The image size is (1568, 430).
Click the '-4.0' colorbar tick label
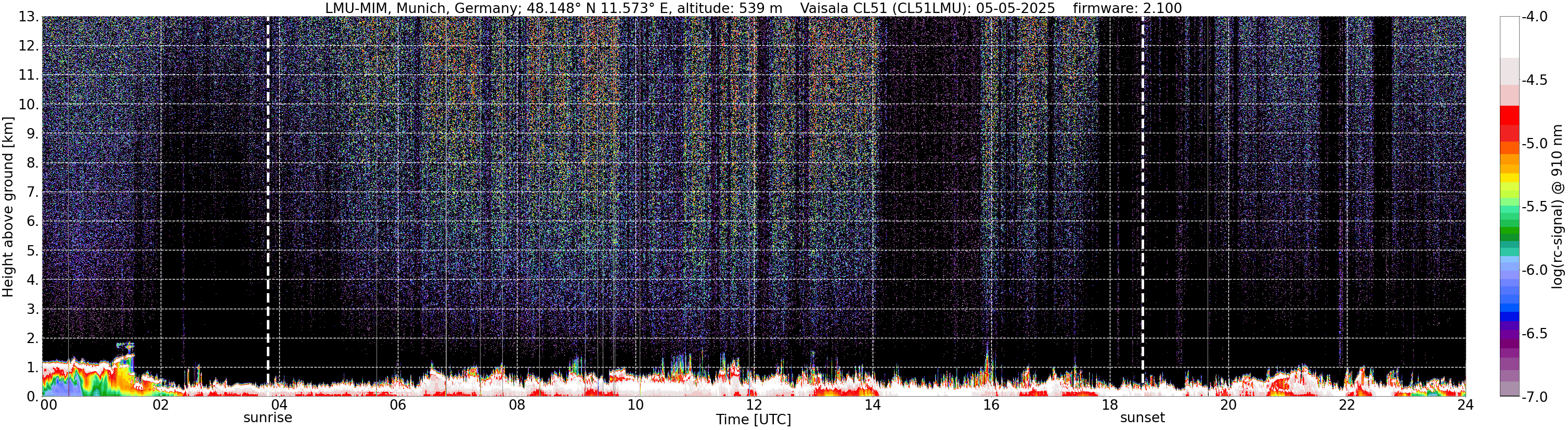[1535, 17]
